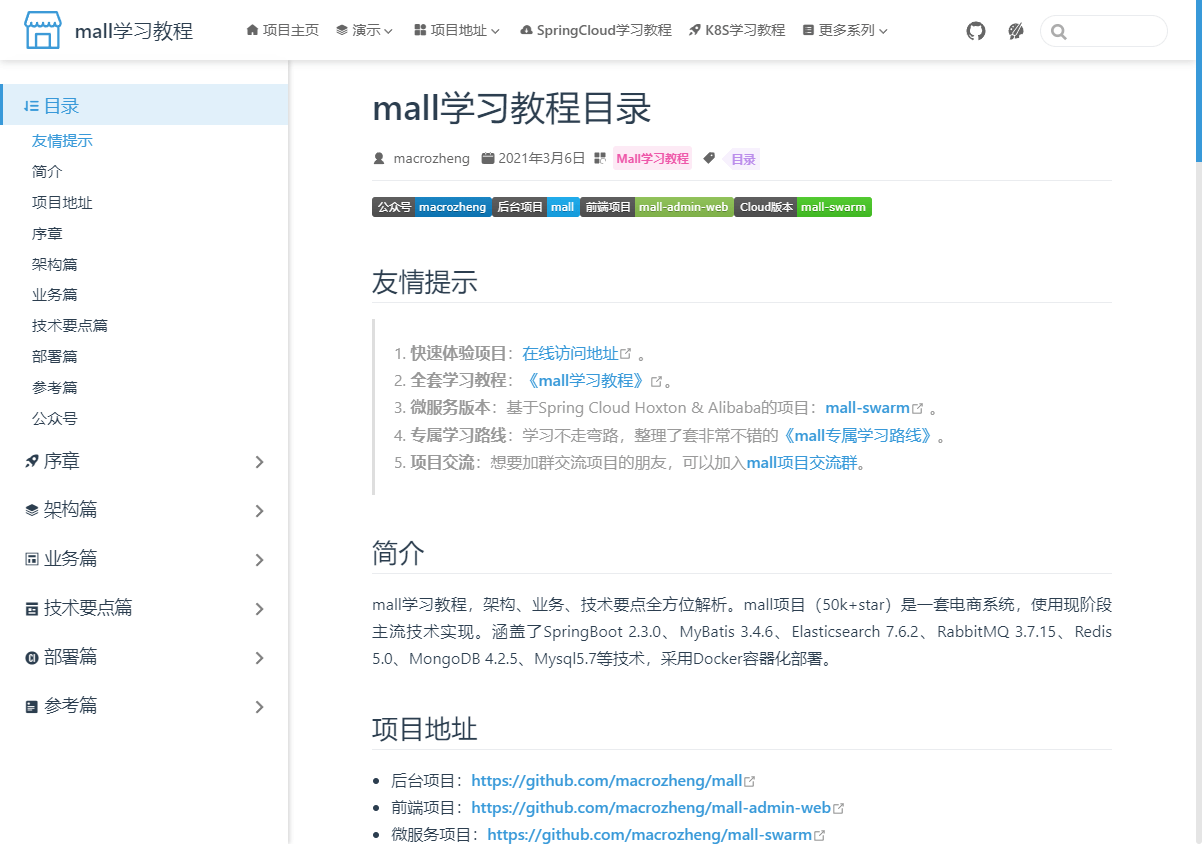Open the mall项目交流群 link
The image size is (1202, 844).
pos(802,463)
